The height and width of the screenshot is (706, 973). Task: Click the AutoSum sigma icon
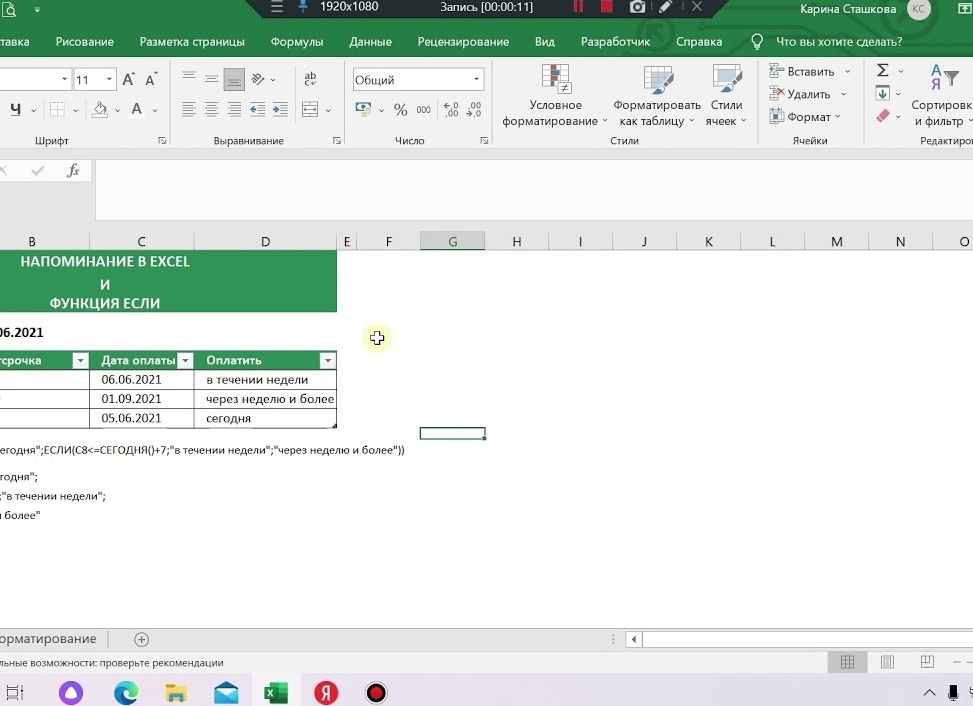(x=883, y=71)
